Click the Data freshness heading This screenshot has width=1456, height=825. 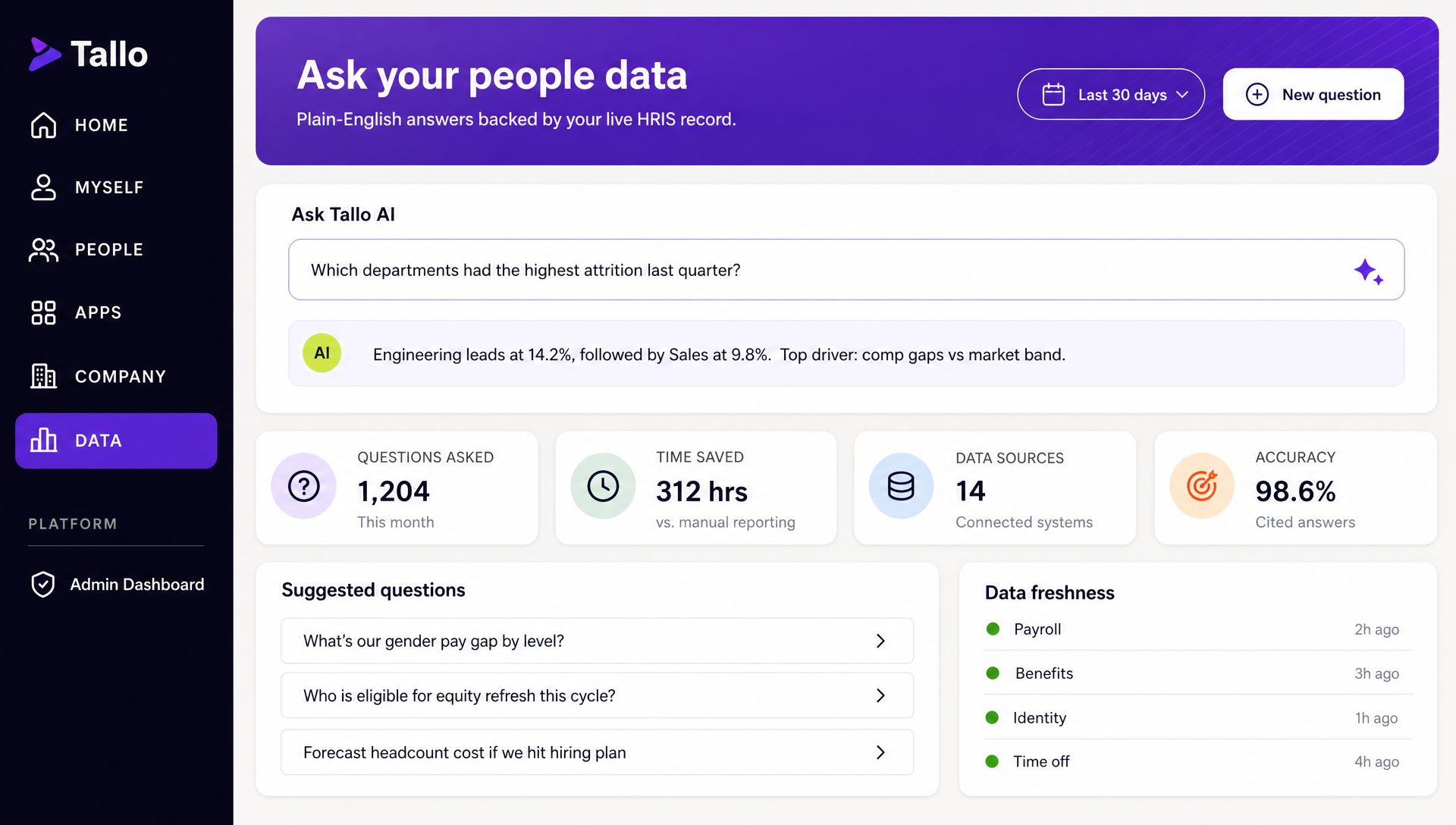pos(1050,592)
